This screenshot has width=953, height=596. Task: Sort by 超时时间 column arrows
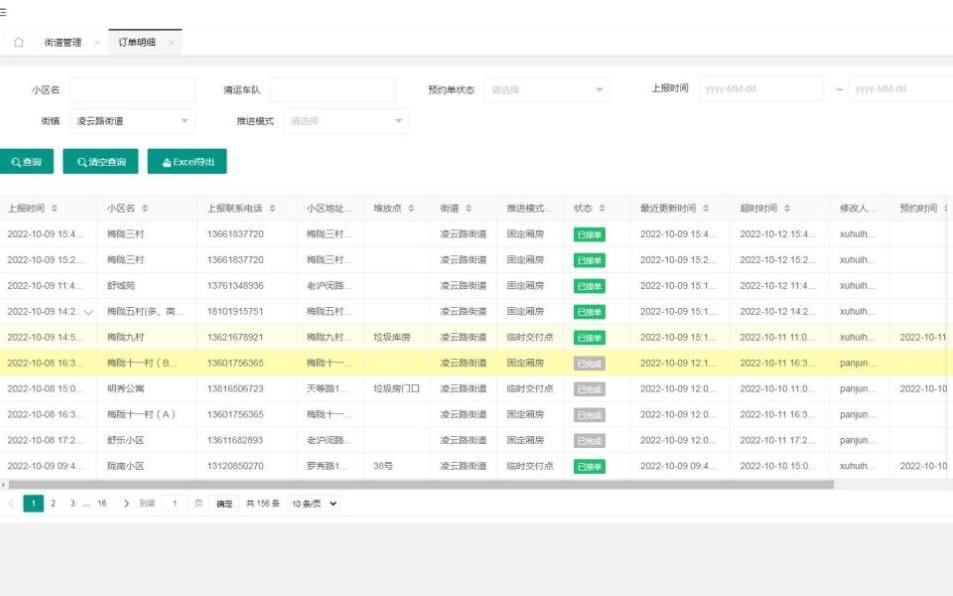787,208
